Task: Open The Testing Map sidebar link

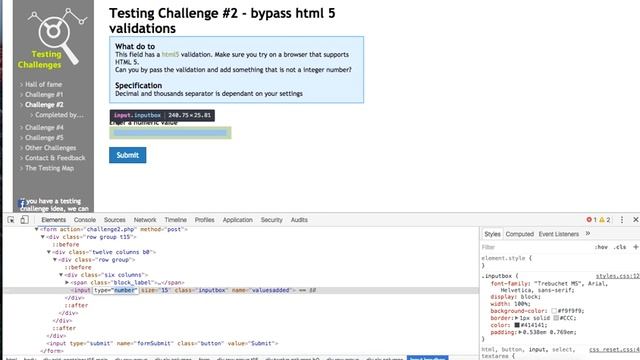Action: (x=49, y=168)
